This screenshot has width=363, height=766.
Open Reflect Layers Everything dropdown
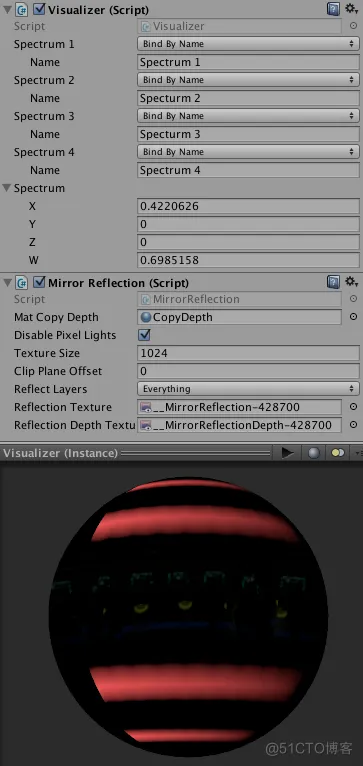pos(248,389)
